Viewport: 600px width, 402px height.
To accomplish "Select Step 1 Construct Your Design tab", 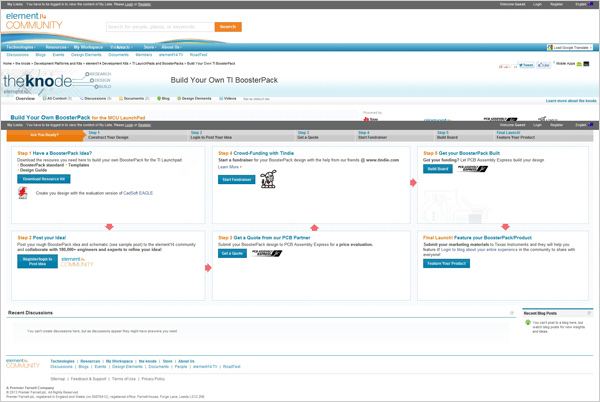I will click(136, 135).
